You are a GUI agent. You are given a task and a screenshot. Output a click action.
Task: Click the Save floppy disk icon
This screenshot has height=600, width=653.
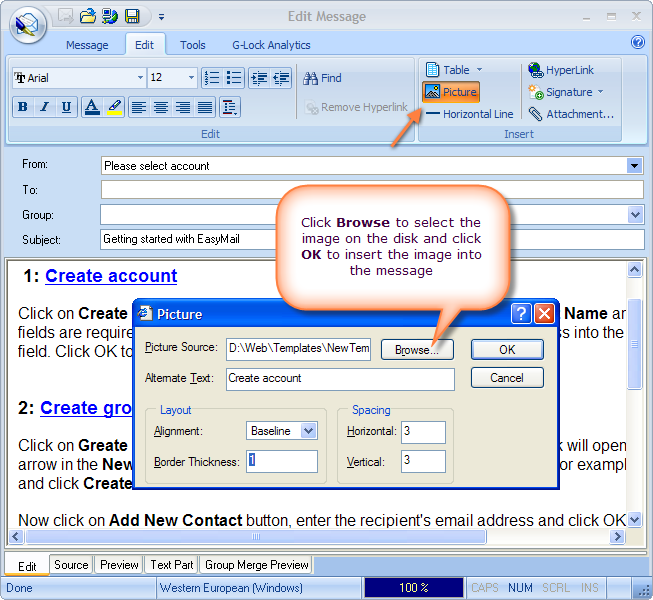(x=132, y=17)
